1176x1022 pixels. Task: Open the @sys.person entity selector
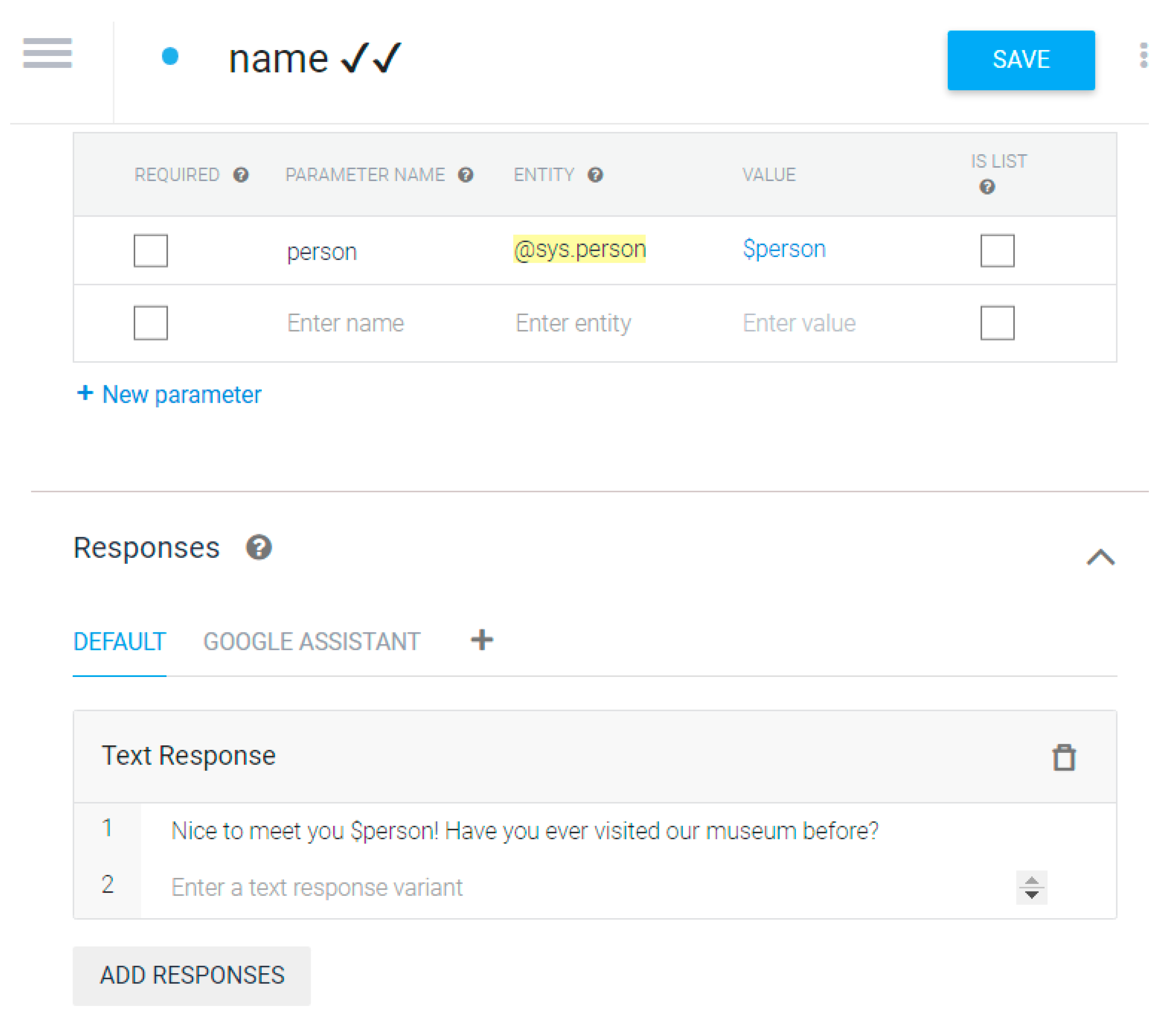[579, 249]
